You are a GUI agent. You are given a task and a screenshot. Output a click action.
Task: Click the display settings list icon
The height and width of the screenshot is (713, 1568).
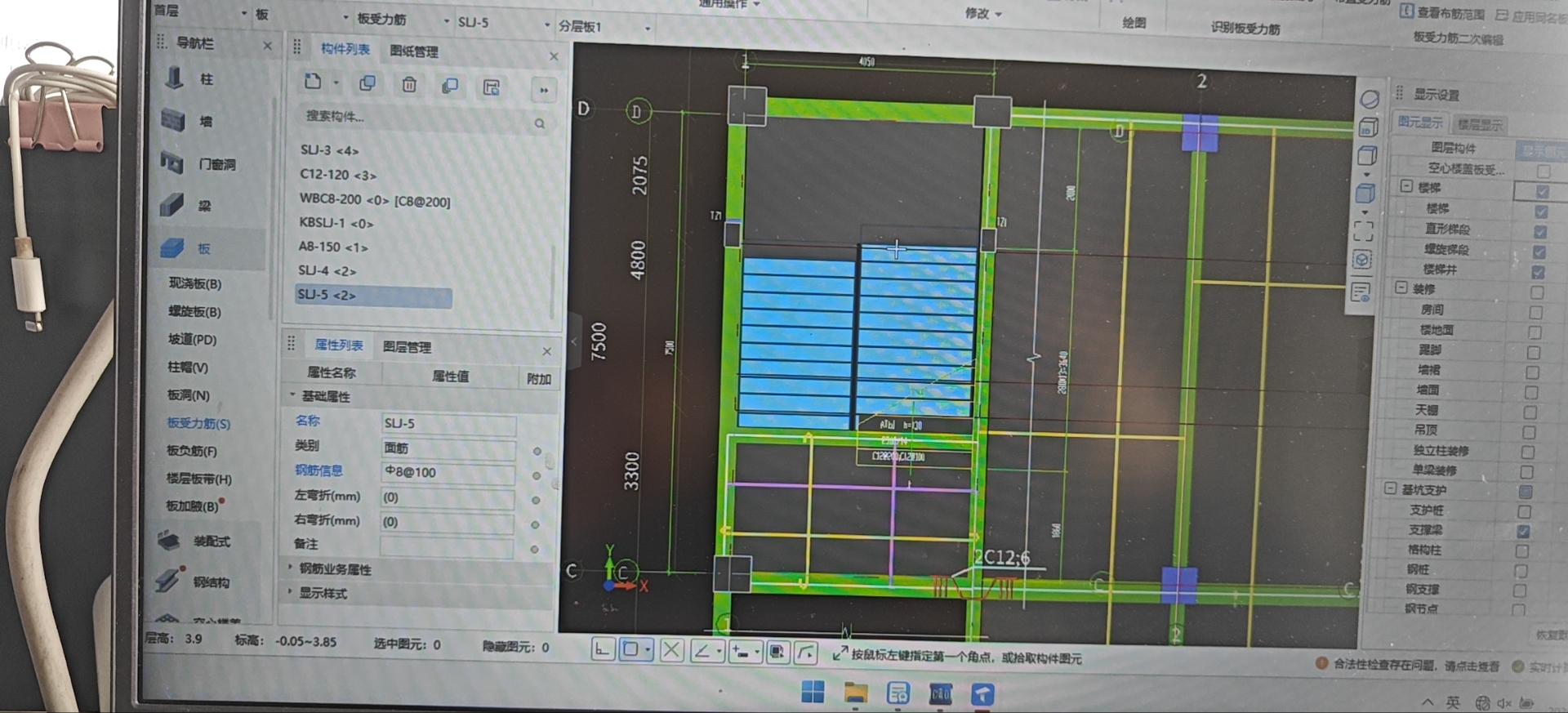click(x=1361, y=292)
